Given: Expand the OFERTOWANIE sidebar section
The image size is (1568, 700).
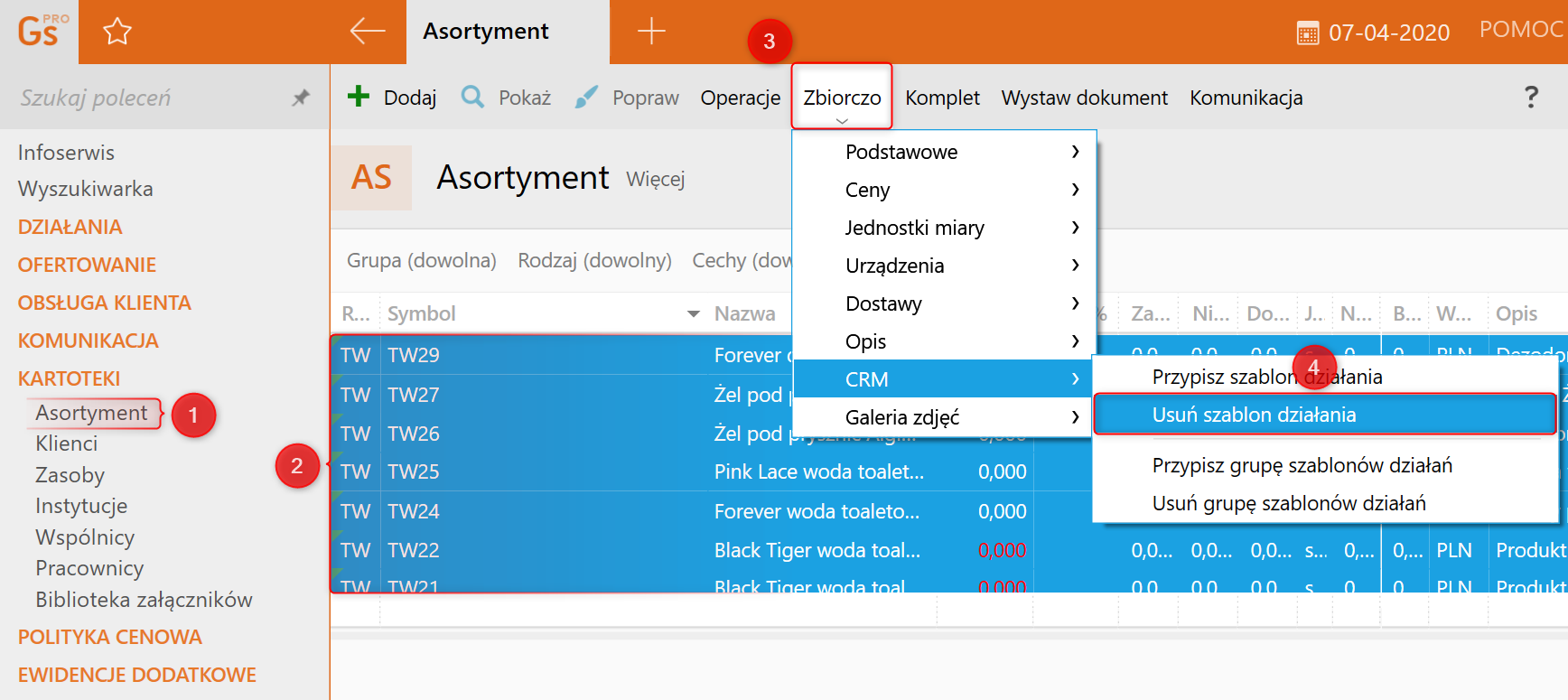Looking at the screenshot, I should point(87,265).
